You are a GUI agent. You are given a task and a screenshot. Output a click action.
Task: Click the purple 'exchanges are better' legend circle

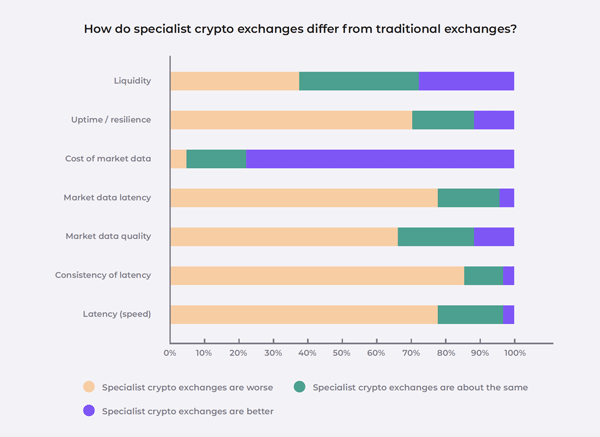(x=89, y=410)
